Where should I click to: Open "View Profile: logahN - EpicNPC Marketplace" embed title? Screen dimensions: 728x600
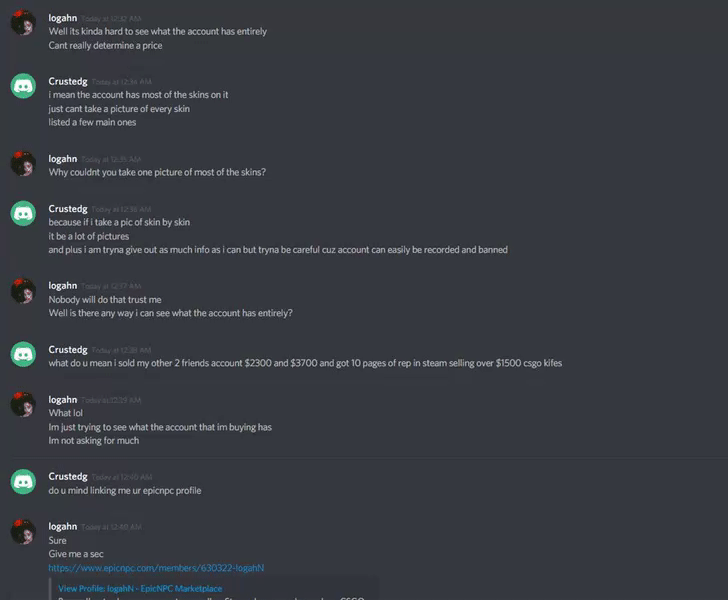[x=140, y=588]
